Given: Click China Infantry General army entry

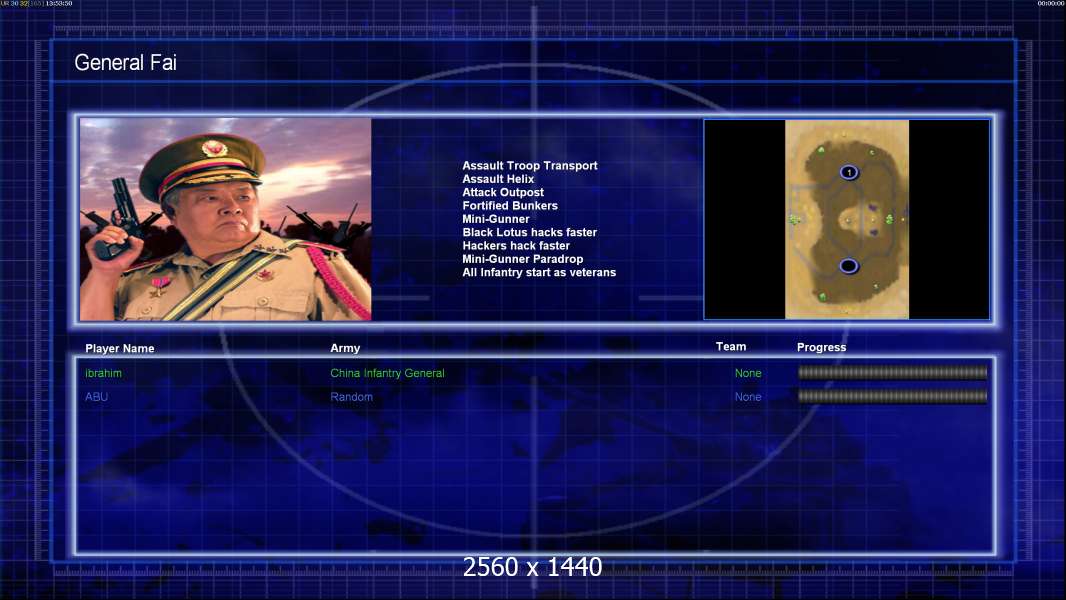Looking at the screenshot, I should point(388,373).
